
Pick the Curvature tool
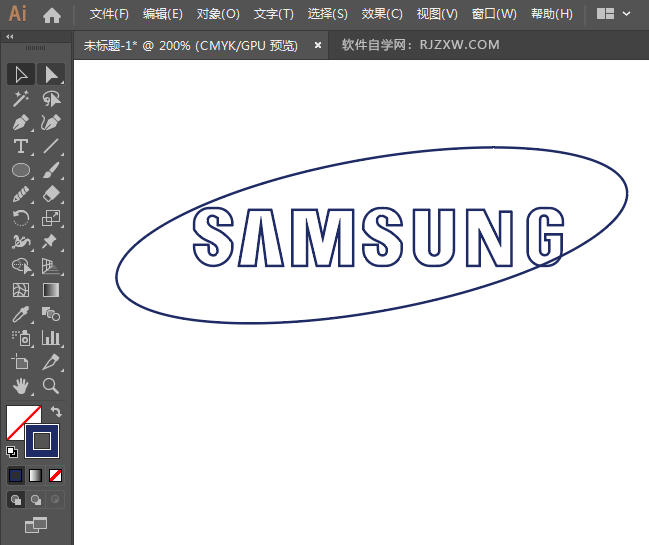pyautogui.click(x=51, y=122)
